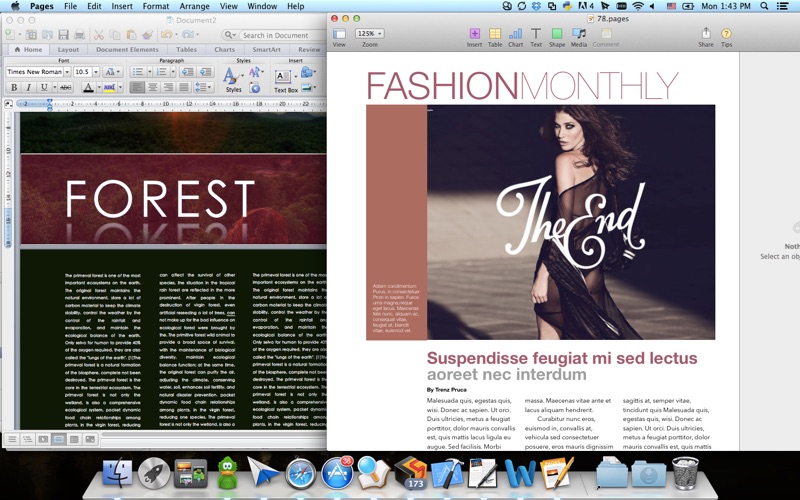Click Redo arrow in Word toolbar

187,35
